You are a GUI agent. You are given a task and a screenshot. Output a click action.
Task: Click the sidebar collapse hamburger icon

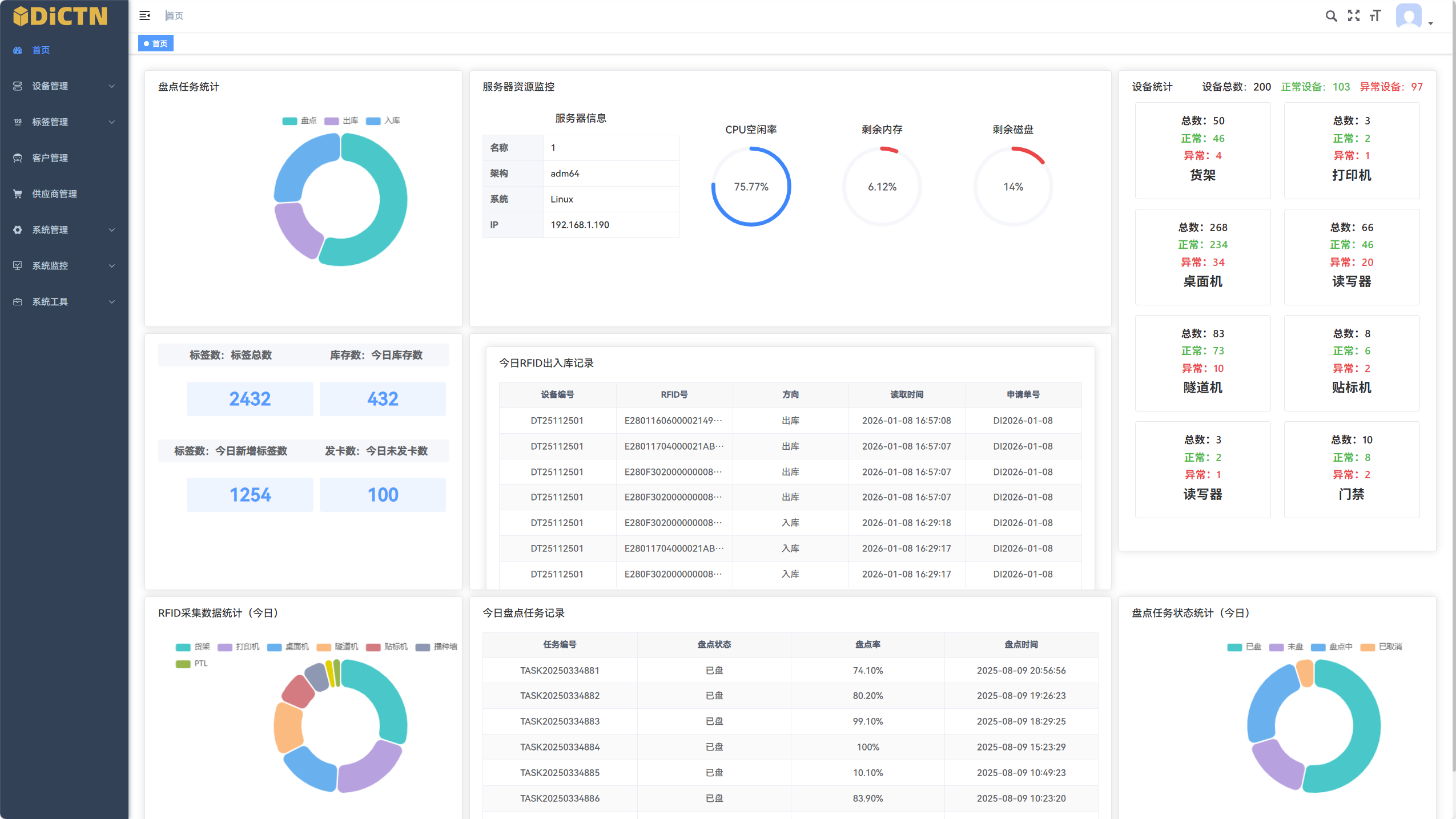[144, 15]
